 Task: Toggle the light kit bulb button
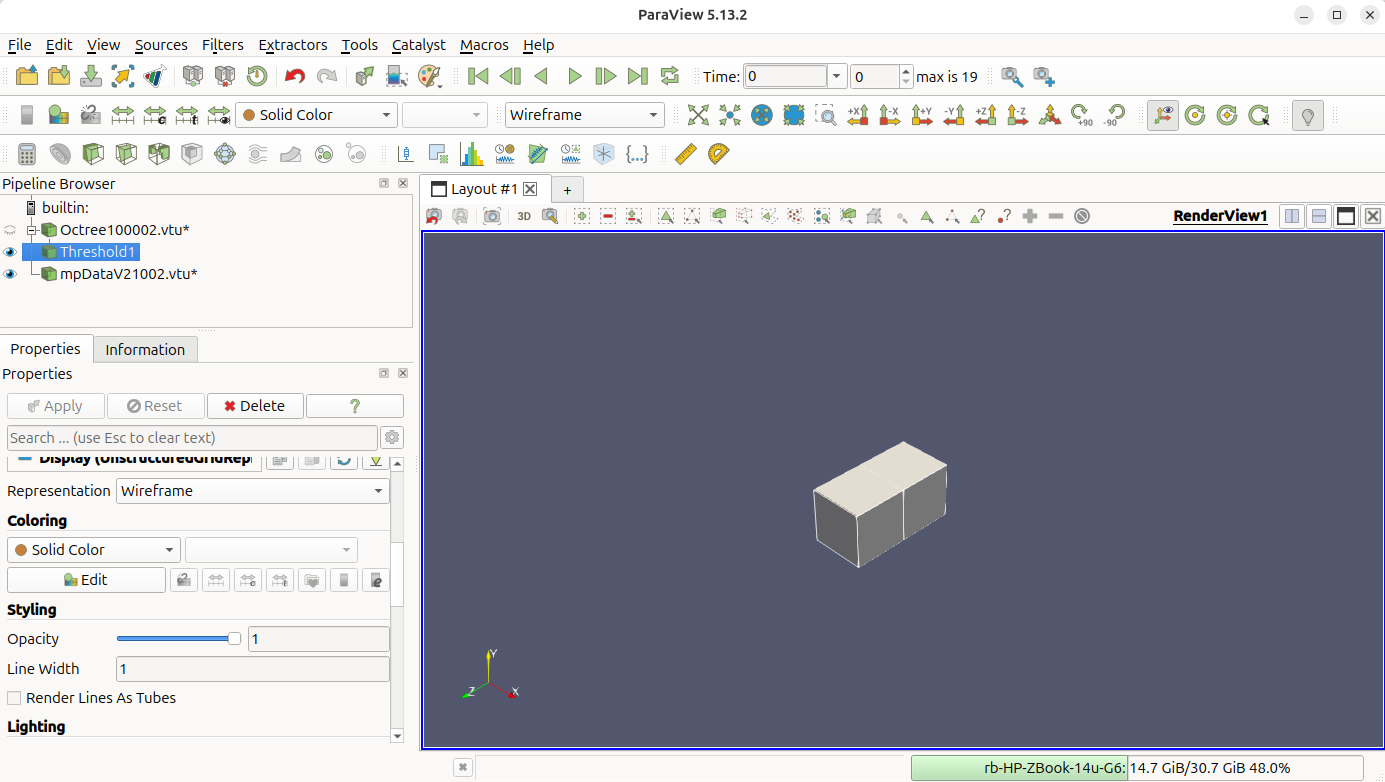coord(1307,115)
